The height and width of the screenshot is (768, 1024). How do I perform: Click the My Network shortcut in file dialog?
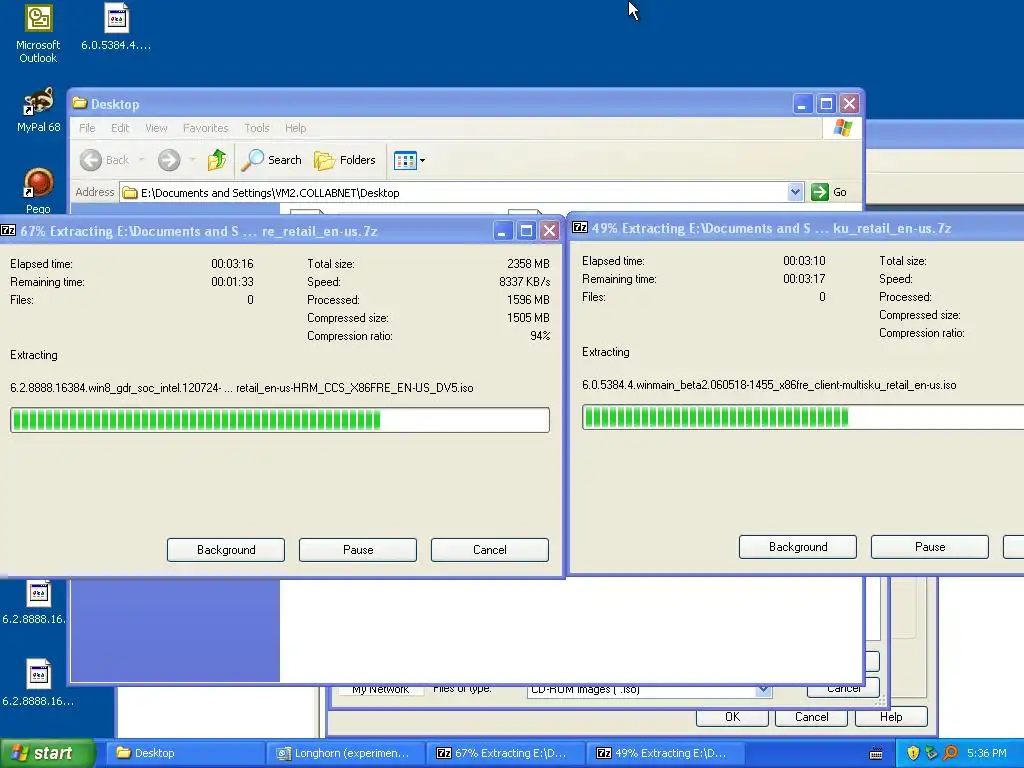coord(380,689)
